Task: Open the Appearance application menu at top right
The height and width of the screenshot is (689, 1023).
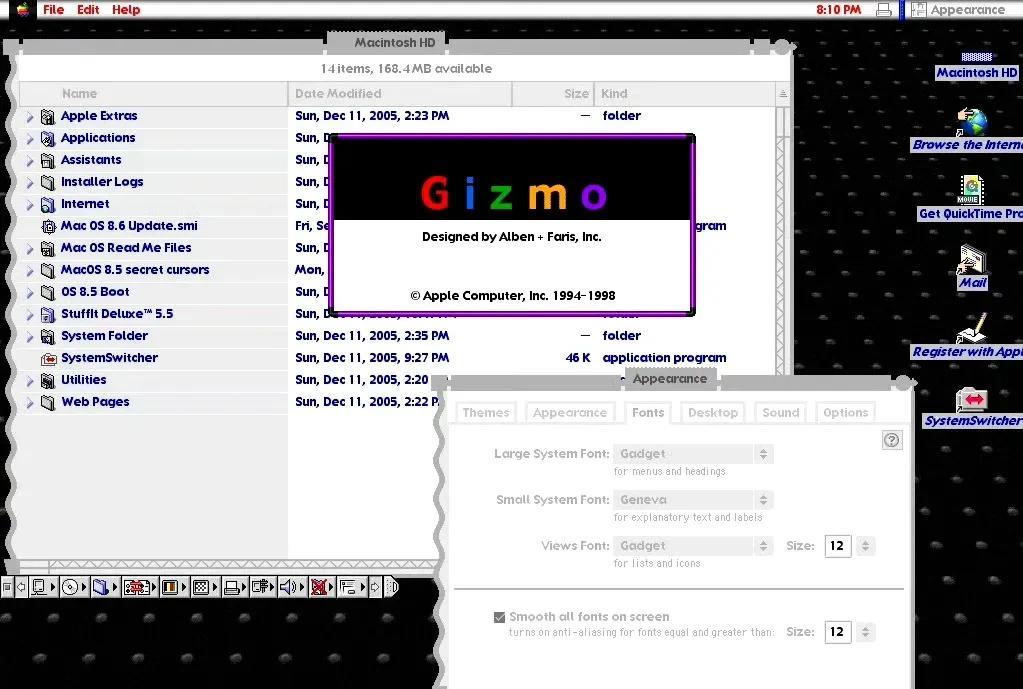Action: click(x=958, y=9)
